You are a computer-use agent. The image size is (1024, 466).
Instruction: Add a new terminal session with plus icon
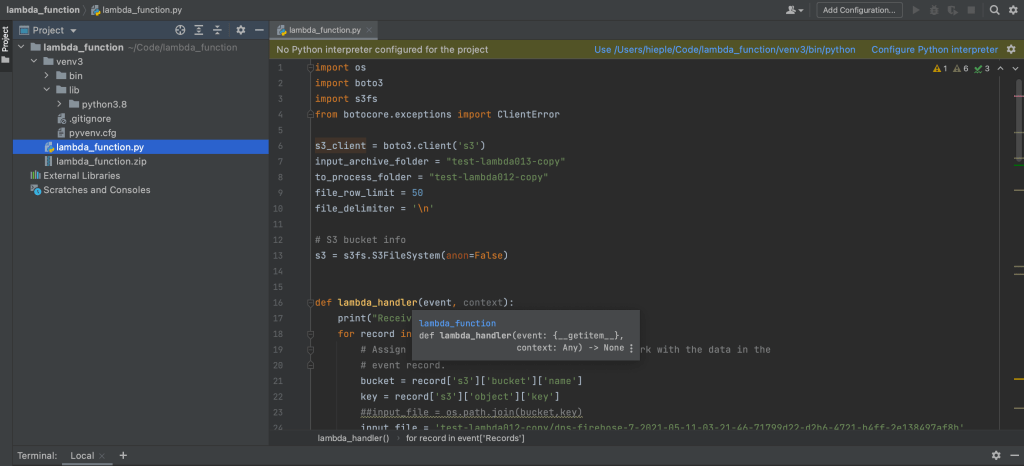click(123, 456)
